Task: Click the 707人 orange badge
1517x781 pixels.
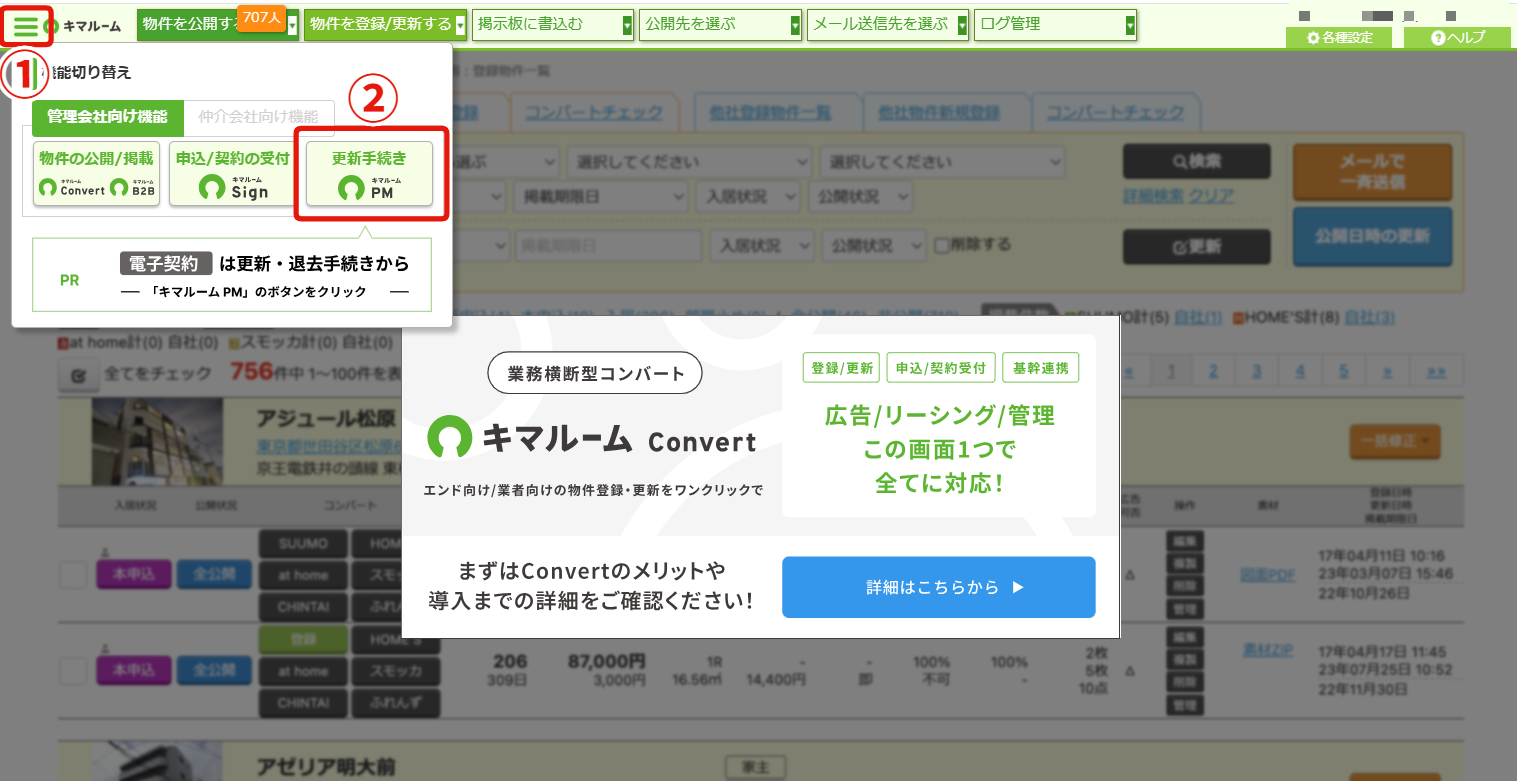Action: [262, 17]
